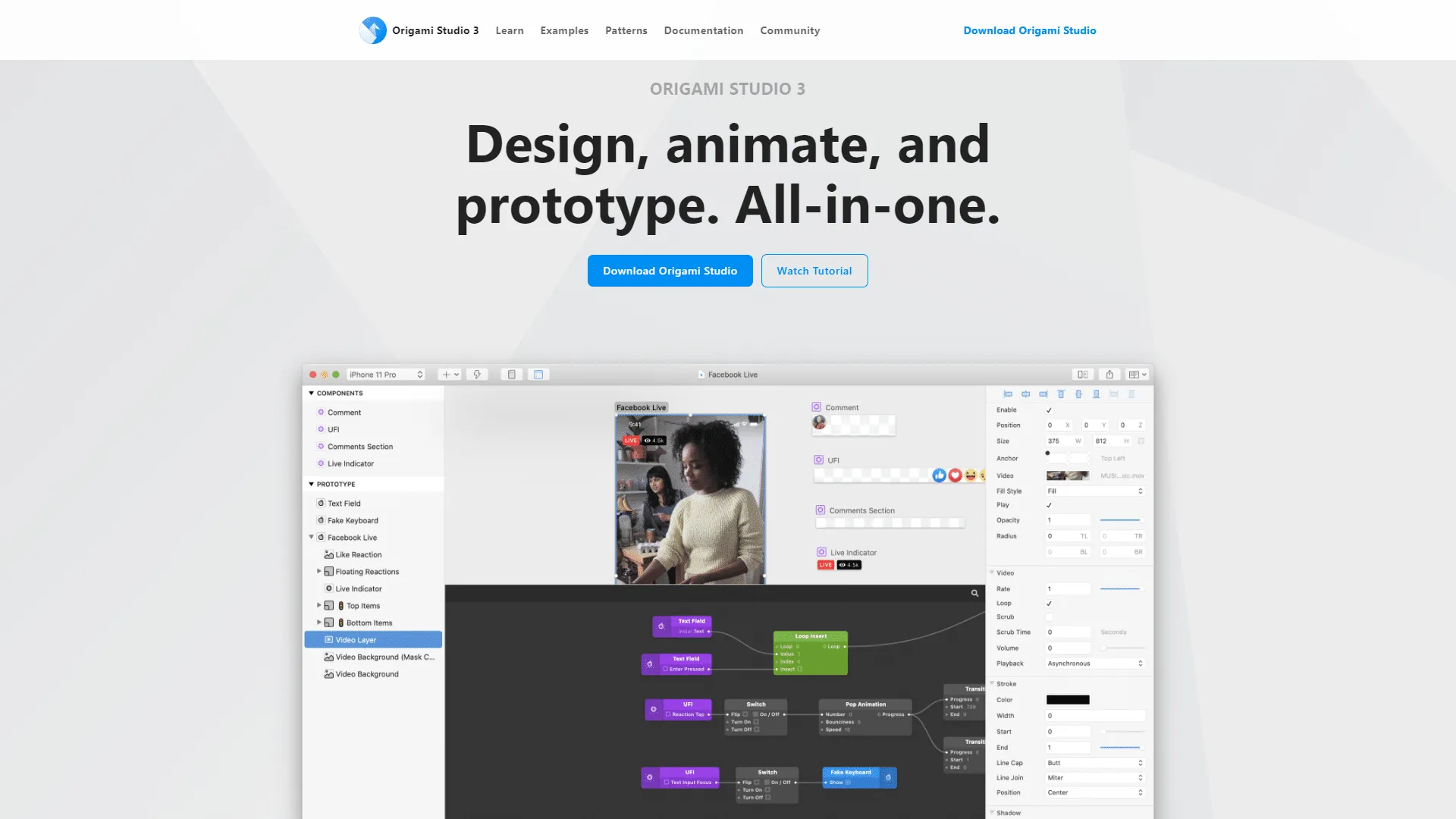This screenshot has height=819, width=1456.
Task: Click the align top edges icon
Action: pos(1061,394)
